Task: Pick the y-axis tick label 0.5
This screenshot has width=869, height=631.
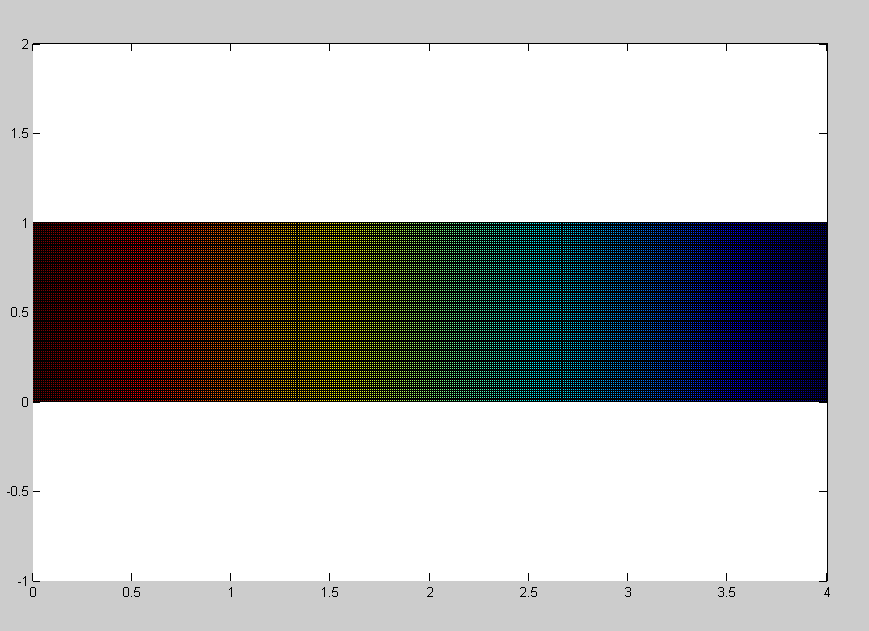Action: pyautogui.click(x=18, y=313)
